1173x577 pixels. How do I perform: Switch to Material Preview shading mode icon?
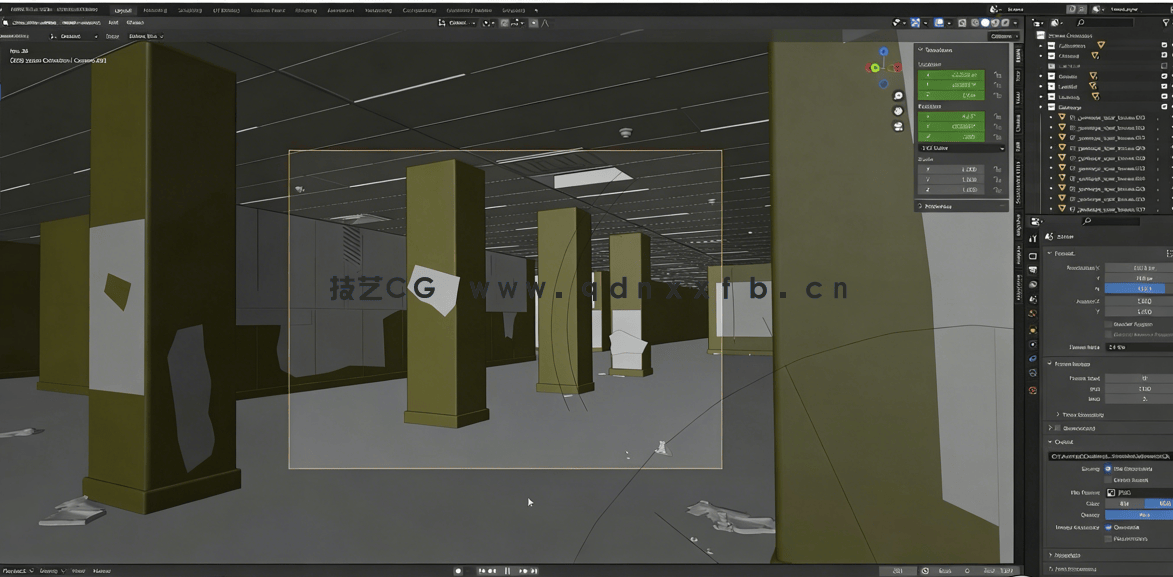(x=995, y=22)
